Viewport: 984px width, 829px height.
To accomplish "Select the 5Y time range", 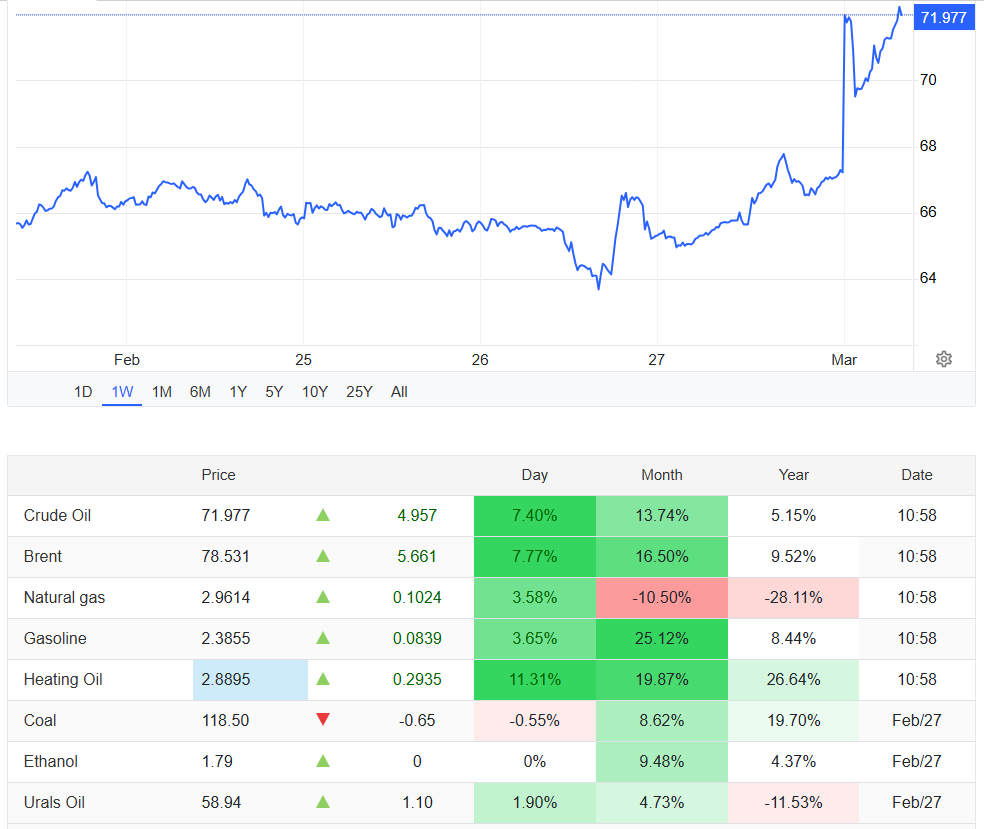I will (274, 391).
